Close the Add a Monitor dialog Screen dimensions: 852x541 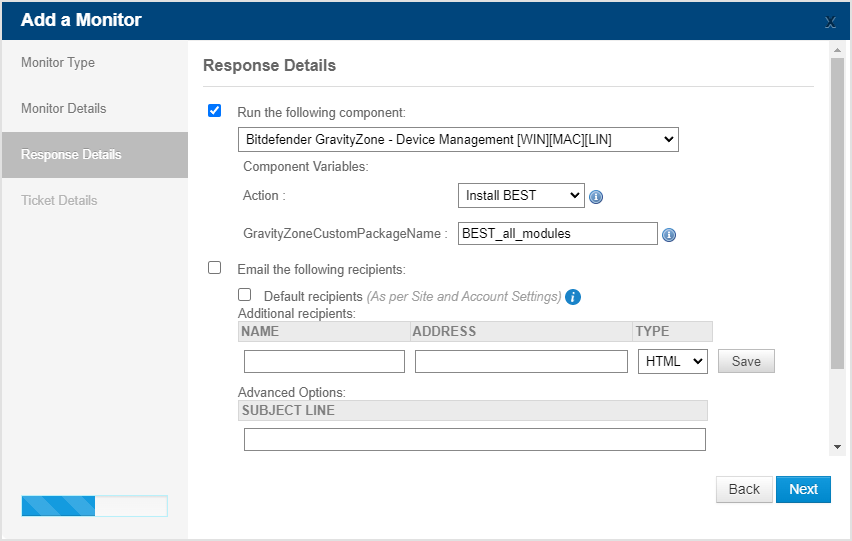830,22
